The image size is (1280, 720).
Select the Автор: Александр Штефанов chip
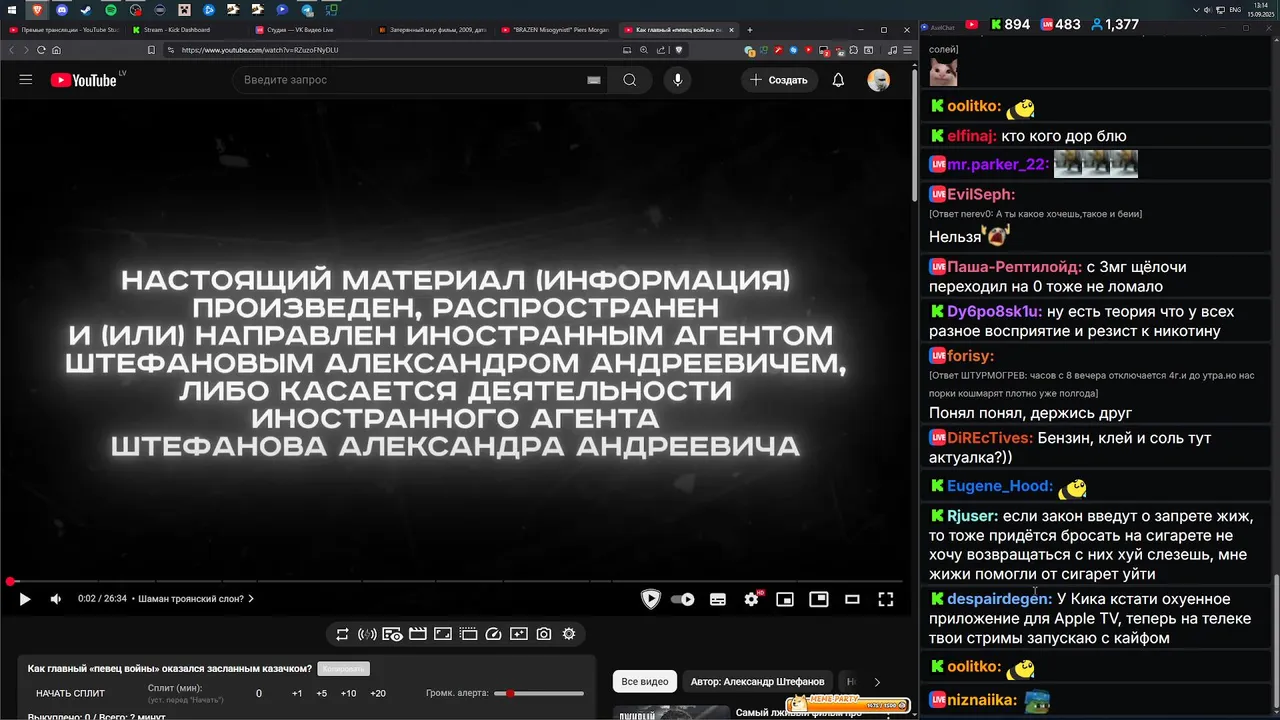coord(757,682)
